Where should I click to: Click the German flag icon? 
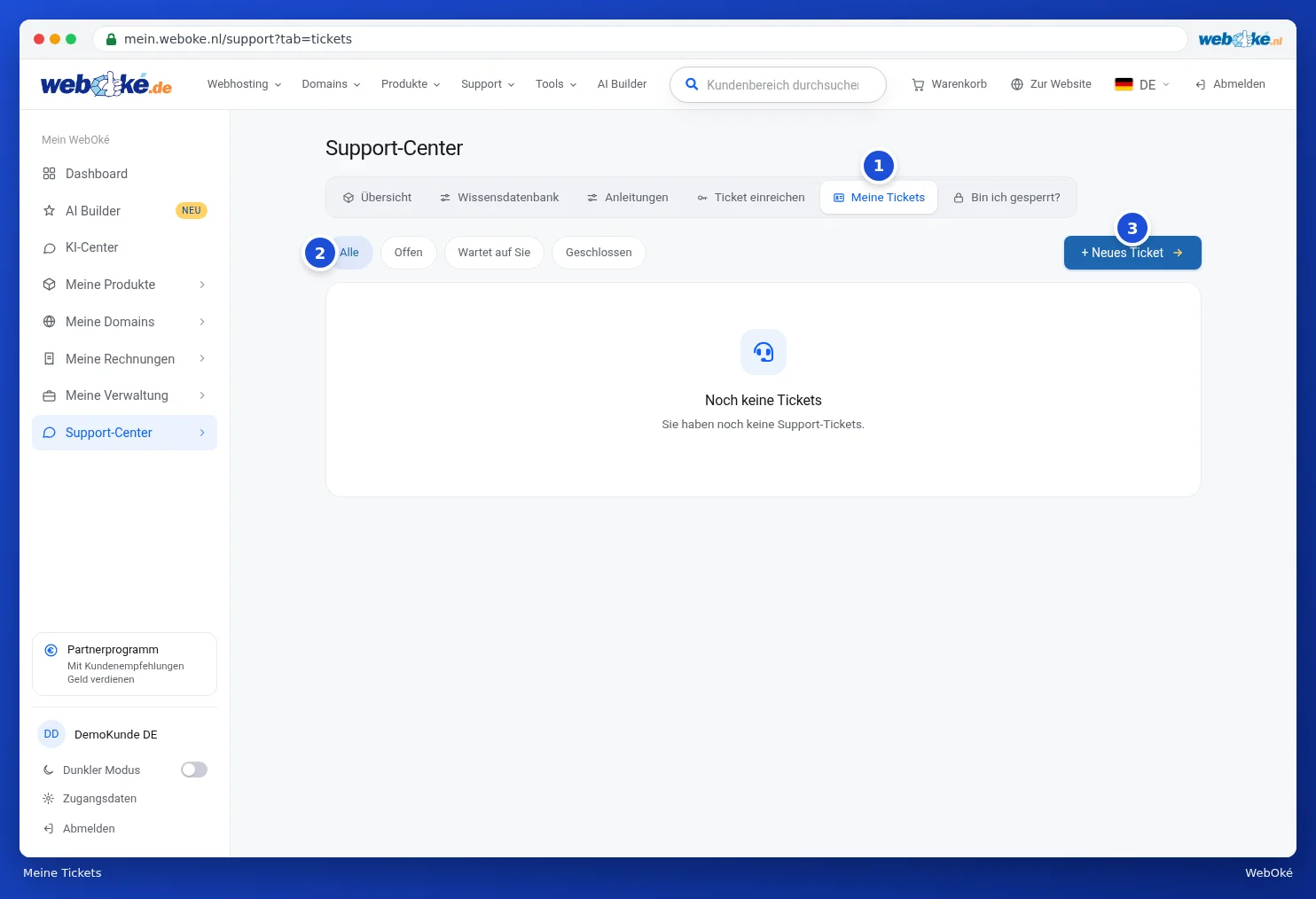pyautogui.click(x=1124, y=84)
